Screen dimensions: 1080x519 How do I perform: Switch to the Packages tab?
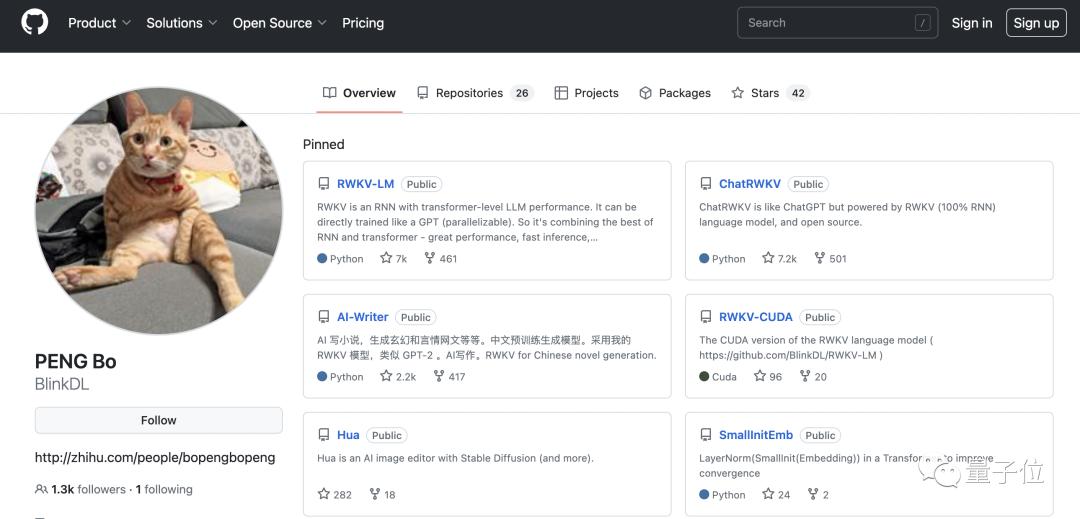[x=675, y=93]
